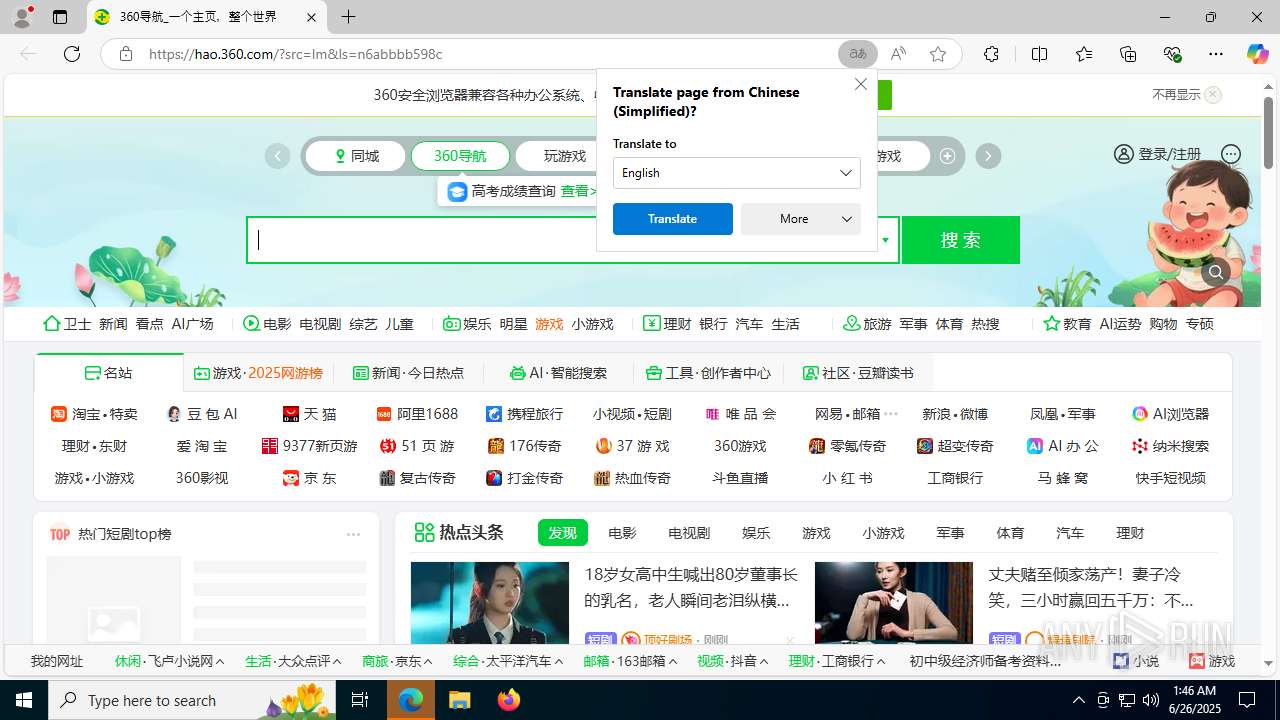Click 登录/注册 login link
1280x720 pixels.
click(x=1157, y=154)
